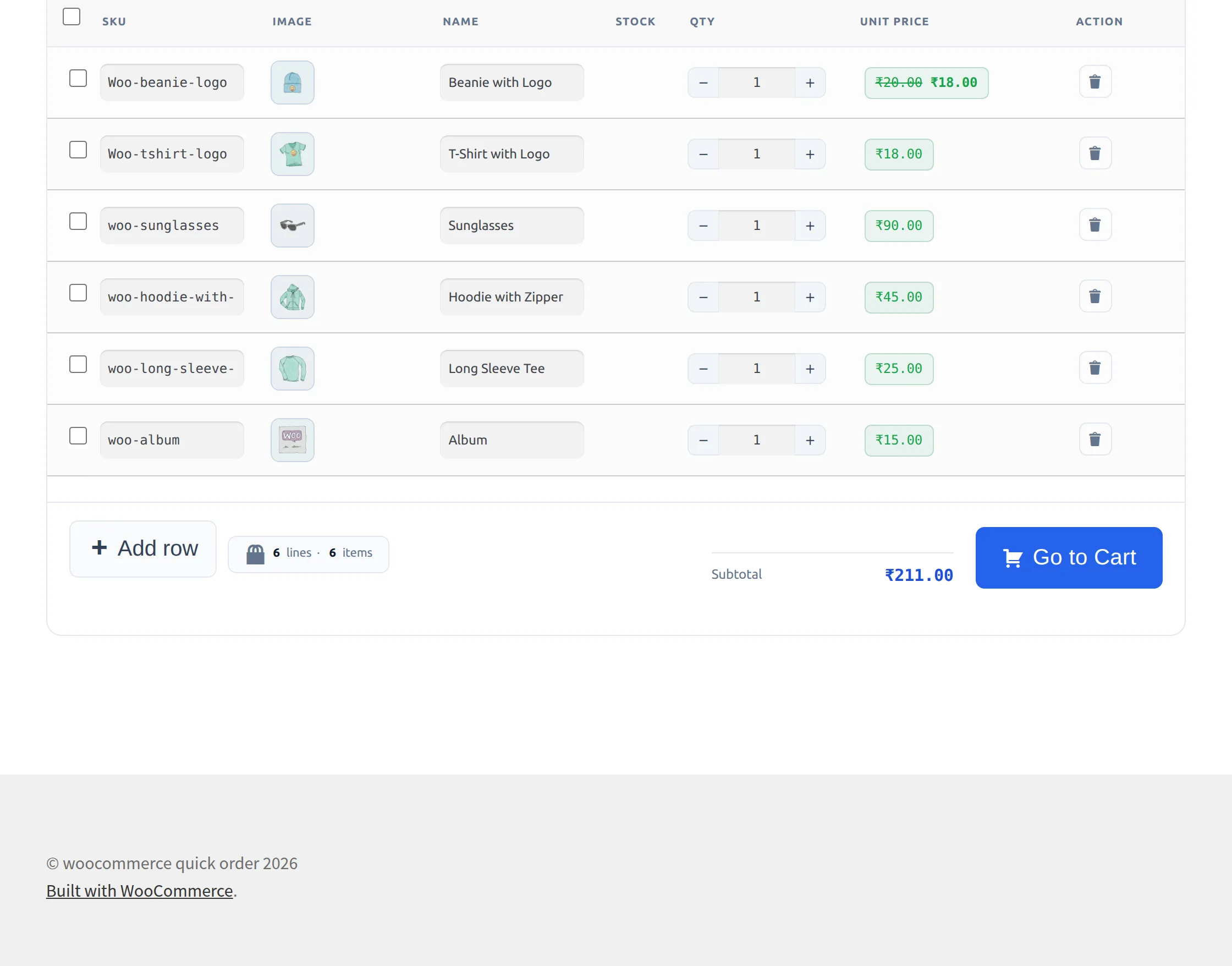This screenshot has width=1232, height=966.
Task: Click the hoodie product image
Action: [292, 297]
